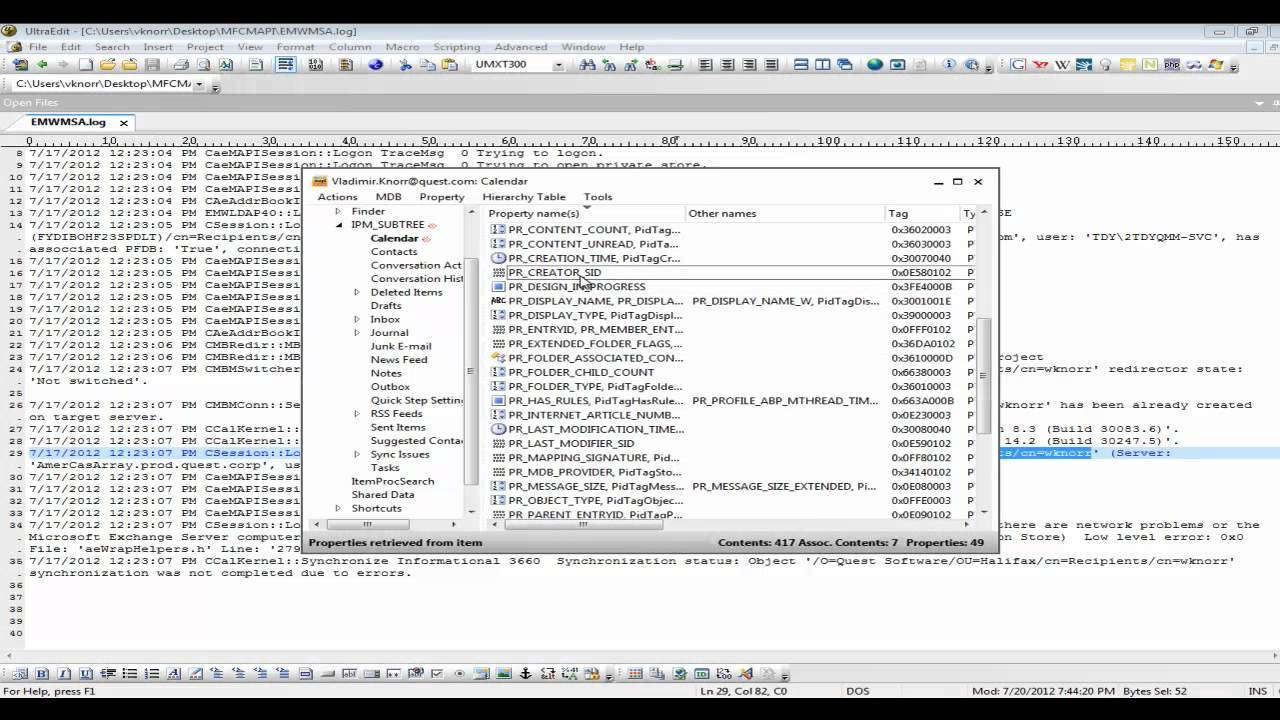The image size is (1280, 720).
Task: Open the File menu in UltraEdit
Action: coord(38,47)
